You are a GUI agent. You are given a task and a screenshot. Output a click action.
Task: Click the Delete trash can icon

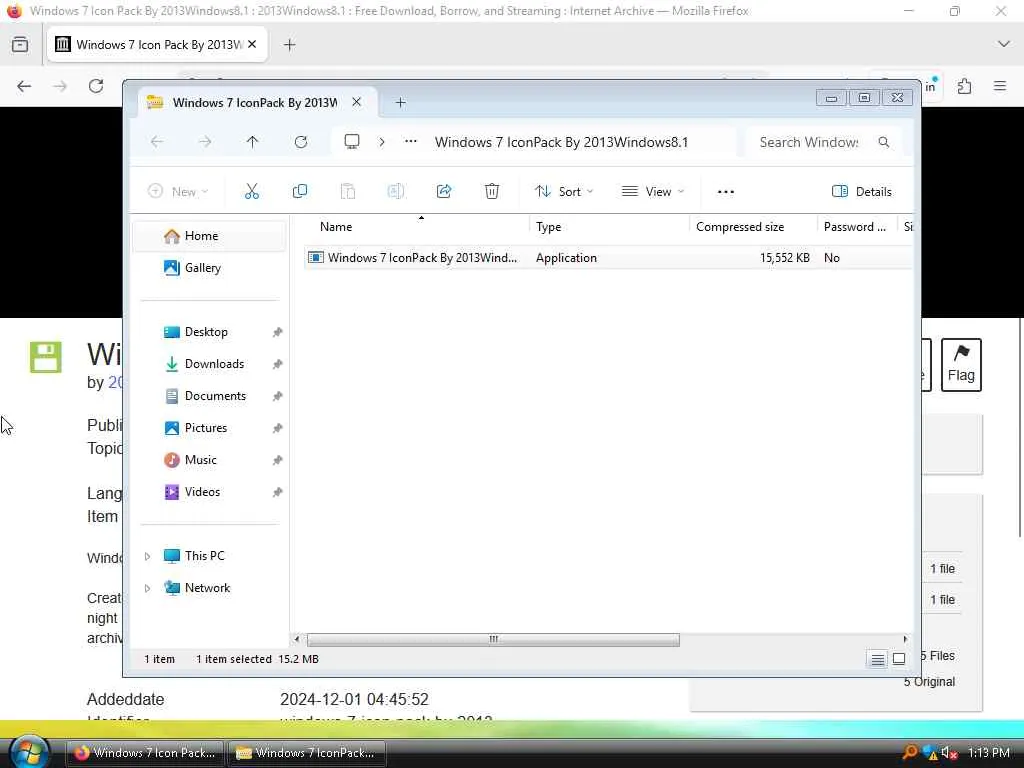[492, 191]
